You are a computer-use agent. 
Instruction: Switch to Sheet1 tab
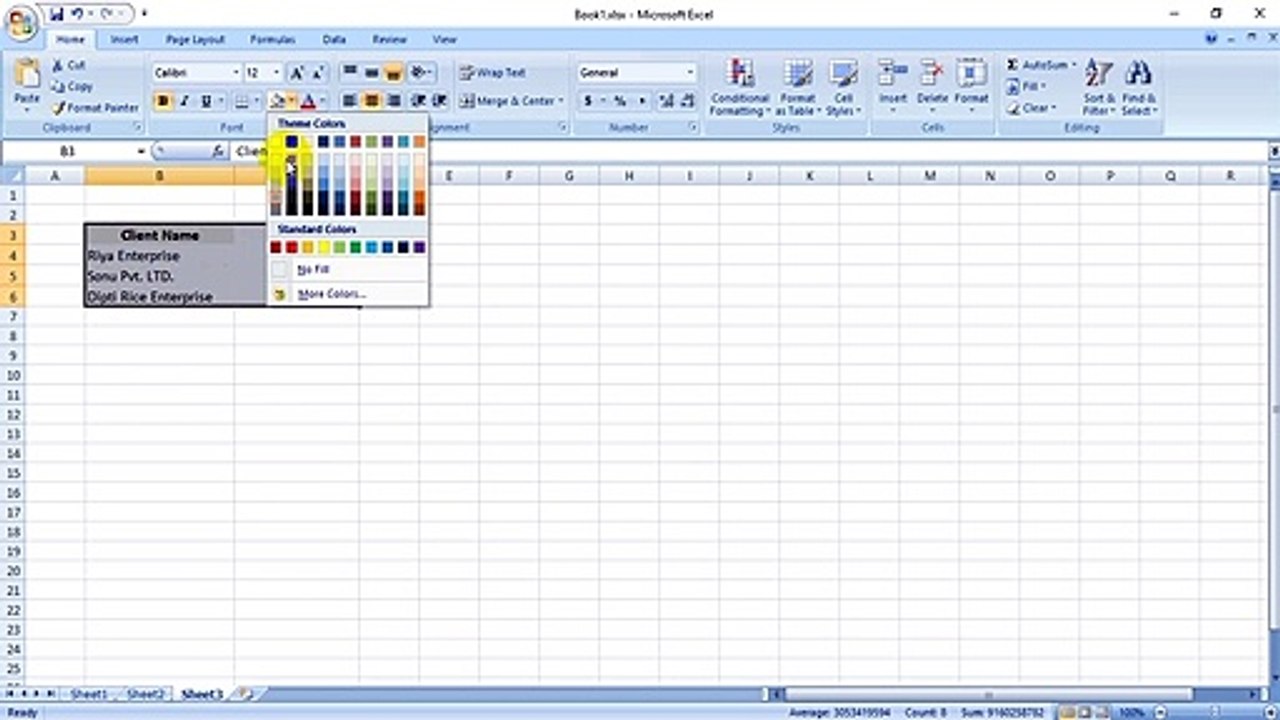point(88,694)
